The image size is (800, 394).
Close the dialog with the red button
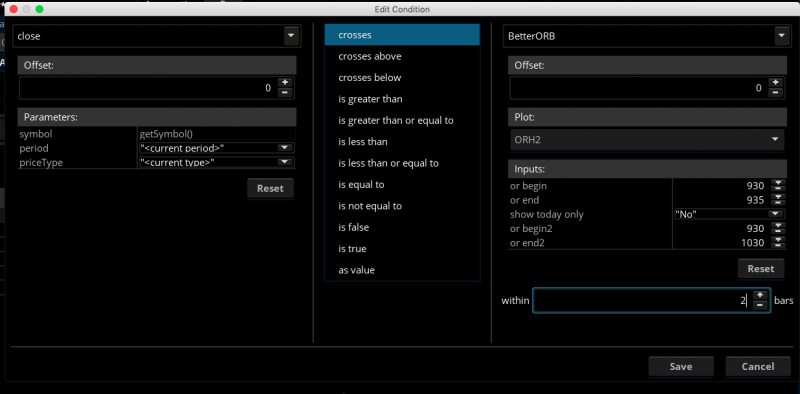(x=14, y=9)
